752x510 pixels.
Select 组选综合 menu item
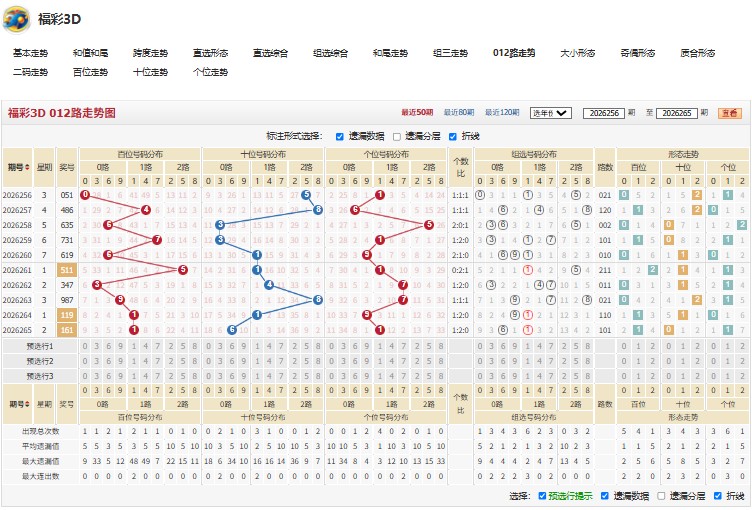330,53
